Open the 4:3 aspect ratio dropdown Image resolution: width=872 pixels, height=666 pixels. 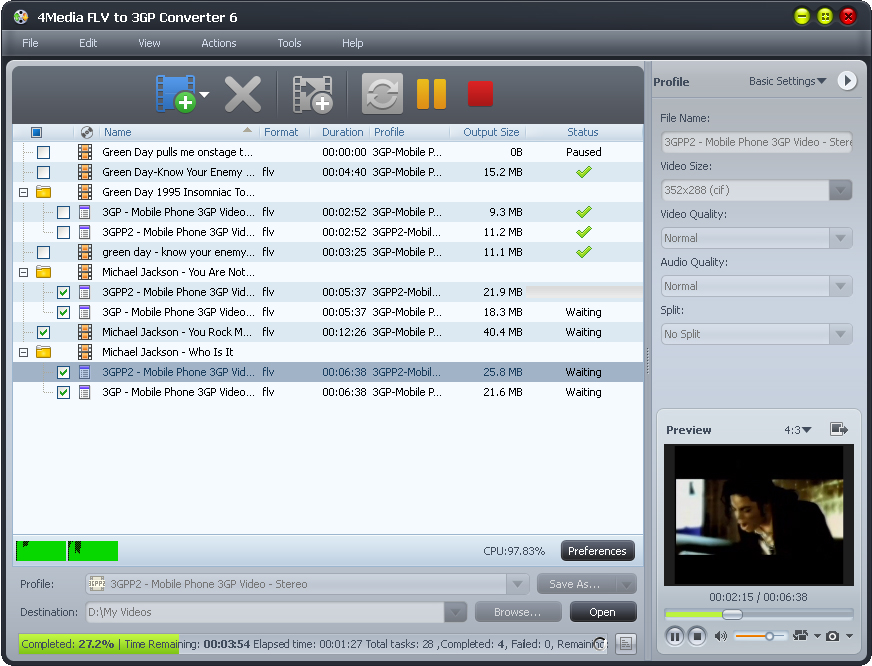click(798, 430)
